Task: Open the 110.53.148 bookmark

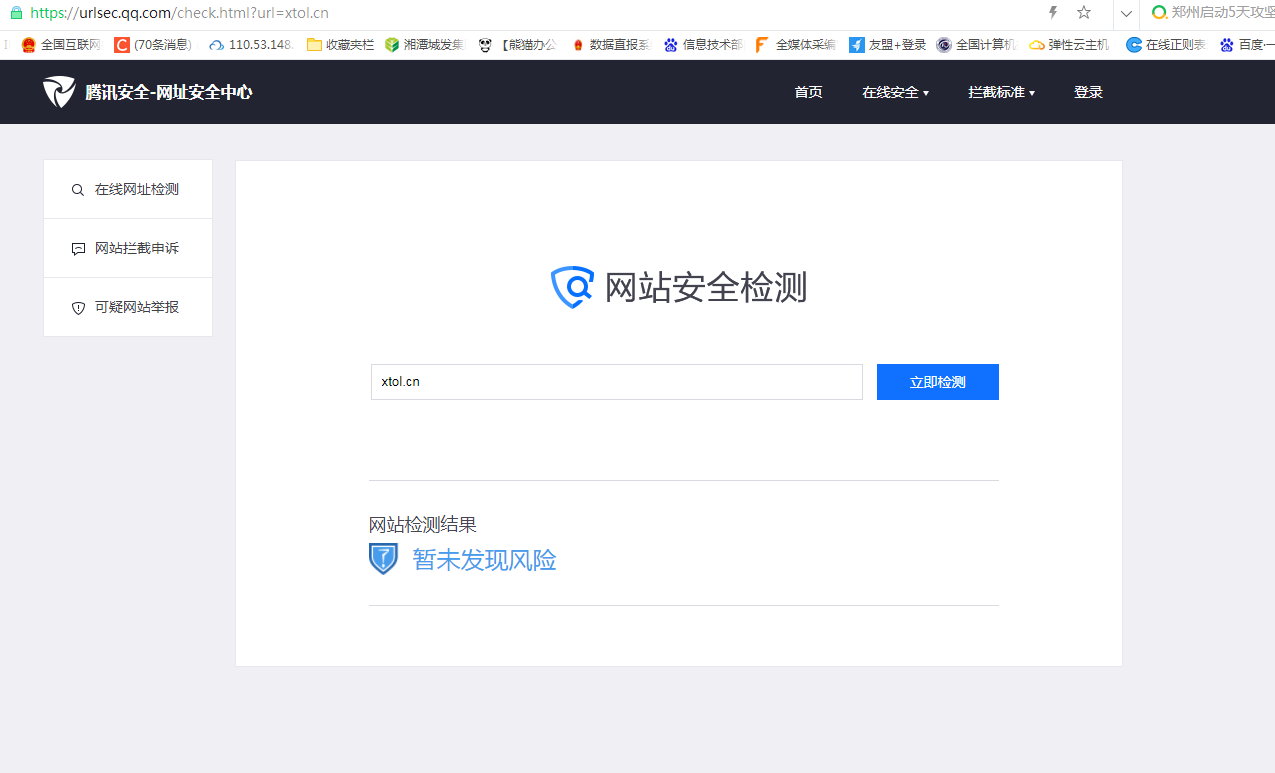Action: click(250, 45)
